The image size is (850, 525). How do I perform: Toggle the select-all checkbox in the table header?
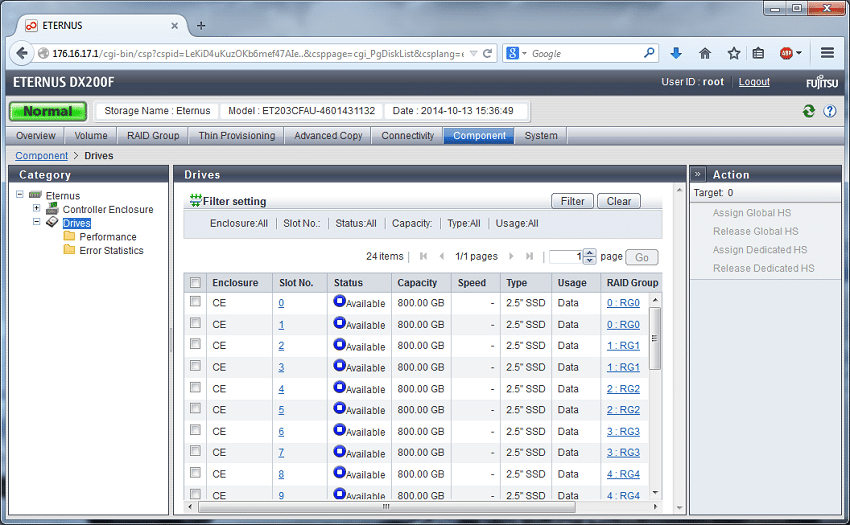(x=195, y=283)
